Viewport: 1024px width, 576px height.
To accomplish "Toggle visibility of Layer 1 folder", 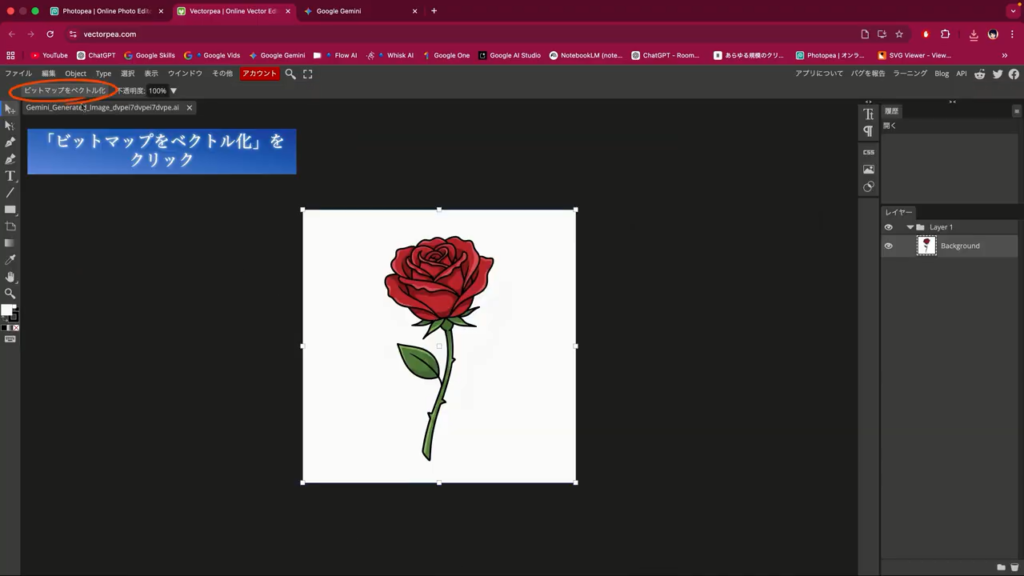I will (888, 227).
